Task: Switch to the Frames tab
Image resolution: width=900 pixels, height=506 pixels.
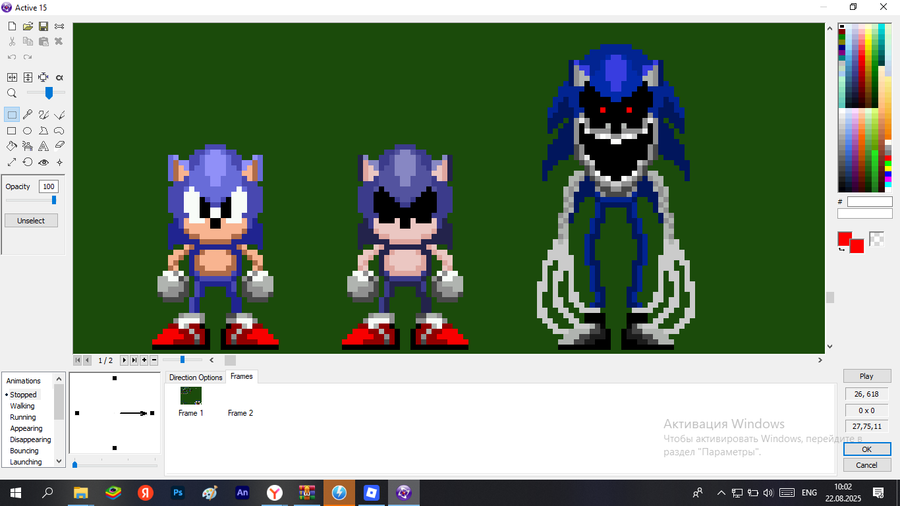Action: [241, 376]
